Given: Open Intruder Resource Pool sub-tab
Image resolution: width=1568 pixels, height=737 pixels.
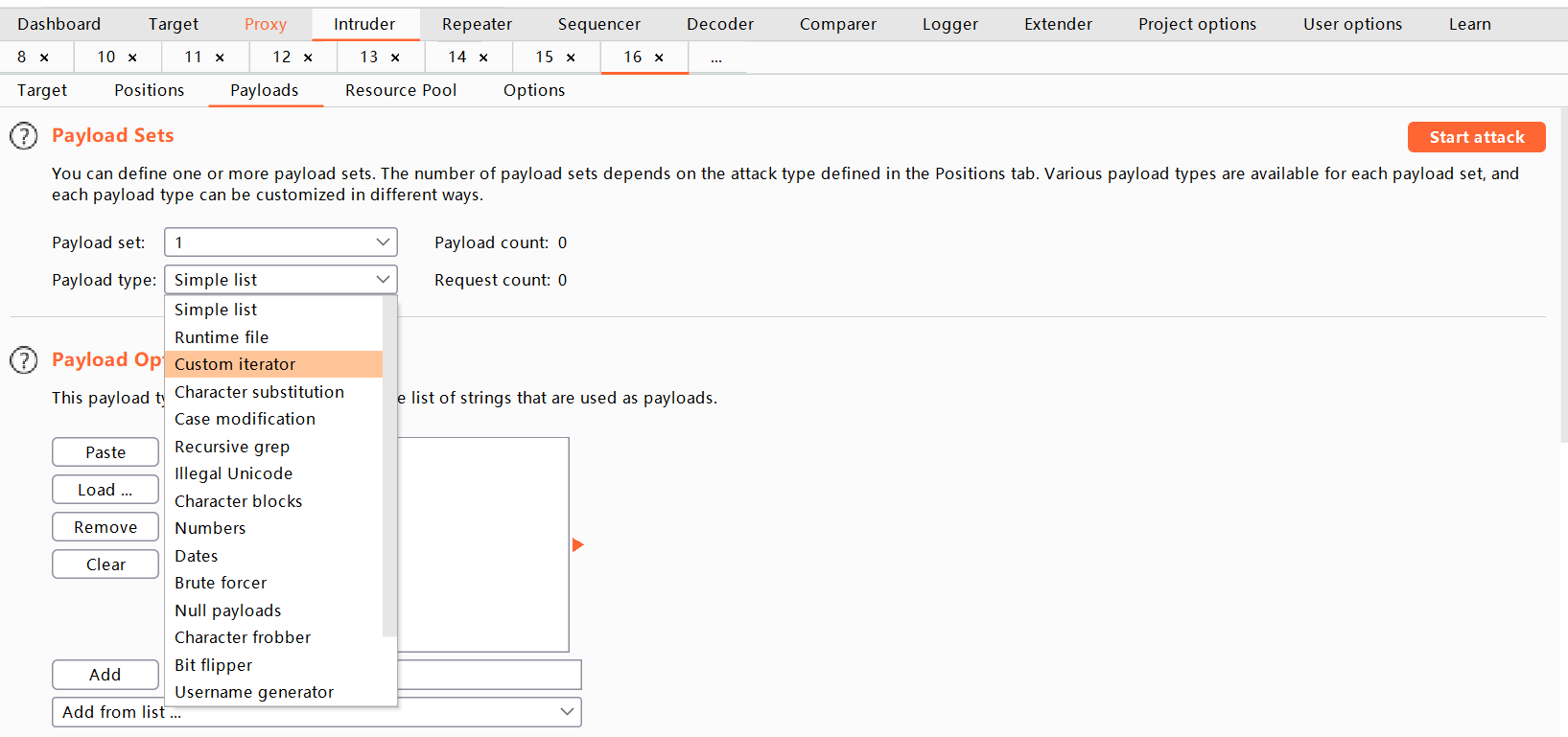Looking at the screenshot, I should [x=401, y=90].
